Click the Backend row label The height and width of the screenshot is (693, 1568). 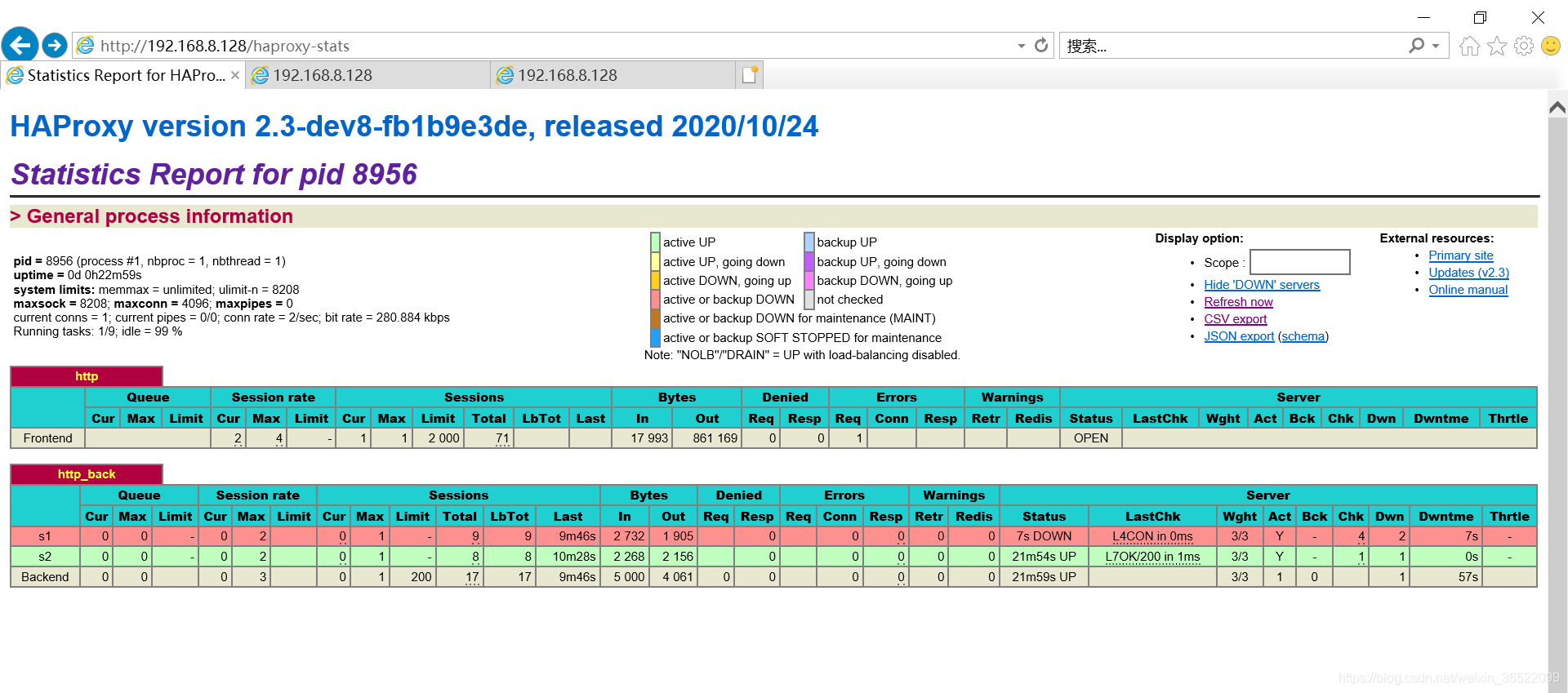coord(45,577)
